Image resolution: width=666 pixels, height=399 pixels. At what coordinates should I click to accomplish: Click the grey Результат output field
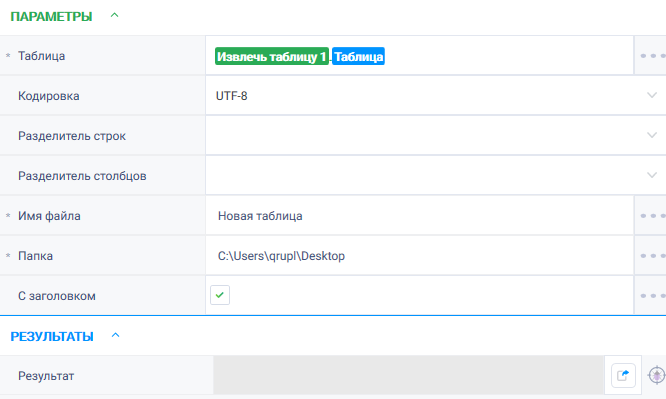409,375
